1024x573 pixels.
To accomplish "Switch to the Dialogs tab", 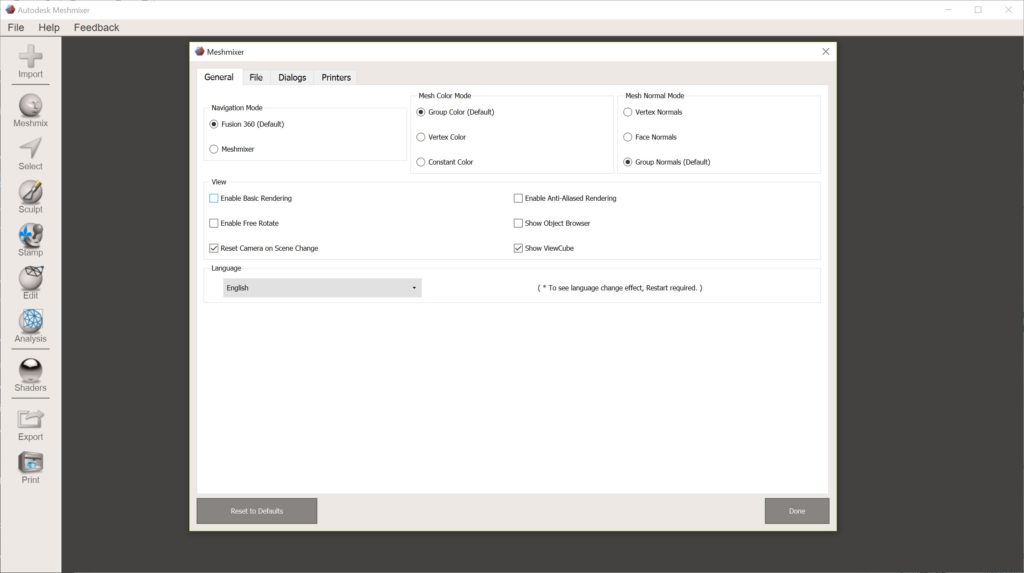I will click(292, 77).
